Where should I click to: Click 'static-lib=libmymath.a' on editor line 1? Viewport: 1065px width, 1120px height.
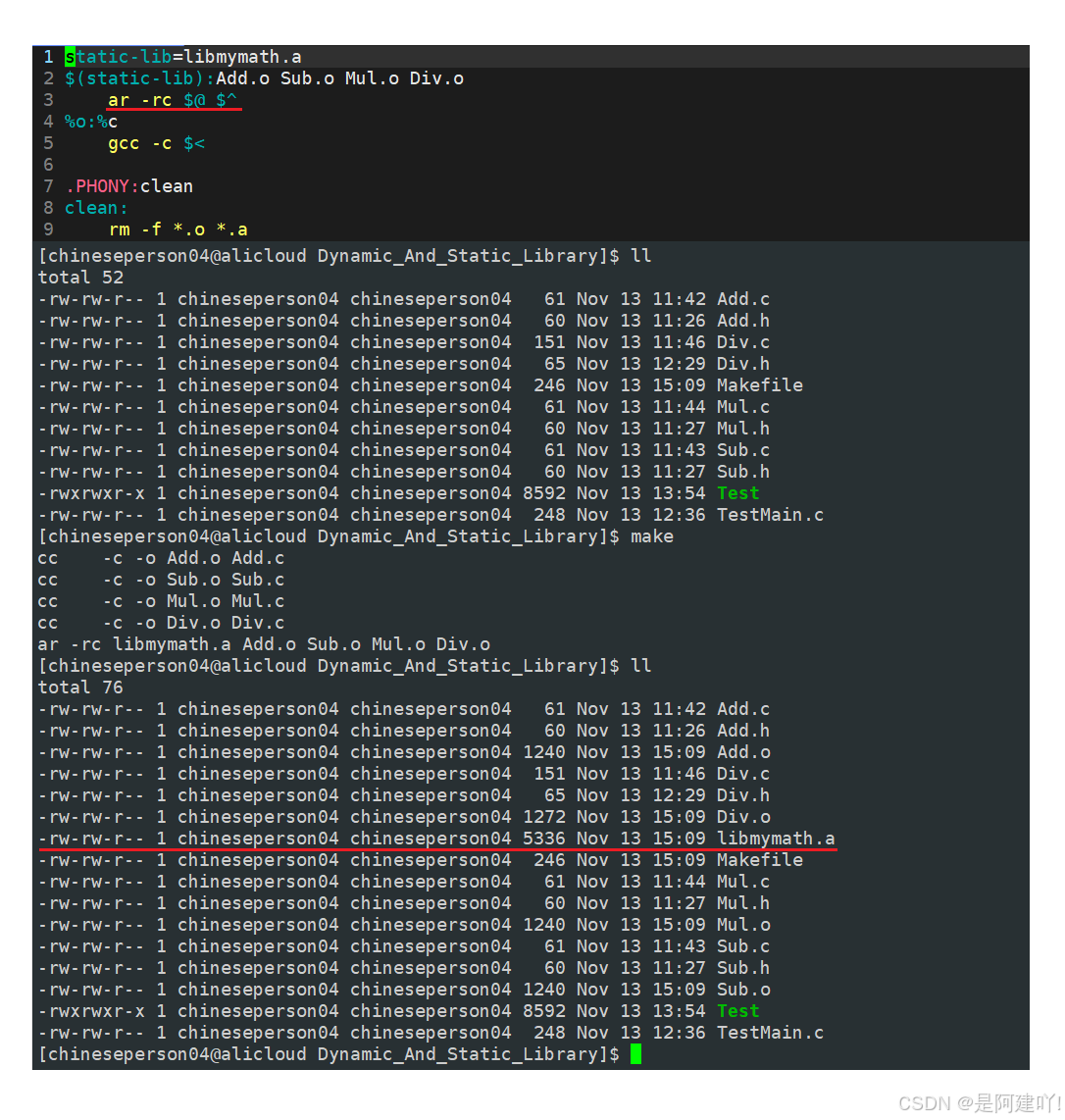point(182,57)
